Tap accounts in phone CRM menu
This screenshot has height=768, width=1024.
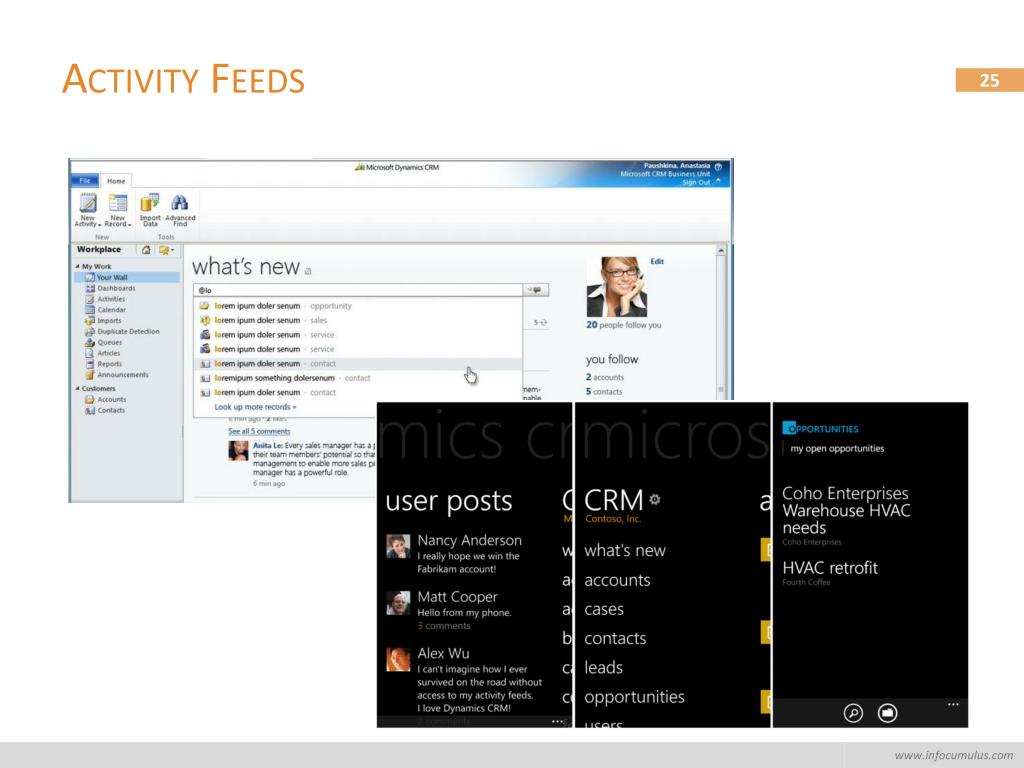tap(617, 580)
